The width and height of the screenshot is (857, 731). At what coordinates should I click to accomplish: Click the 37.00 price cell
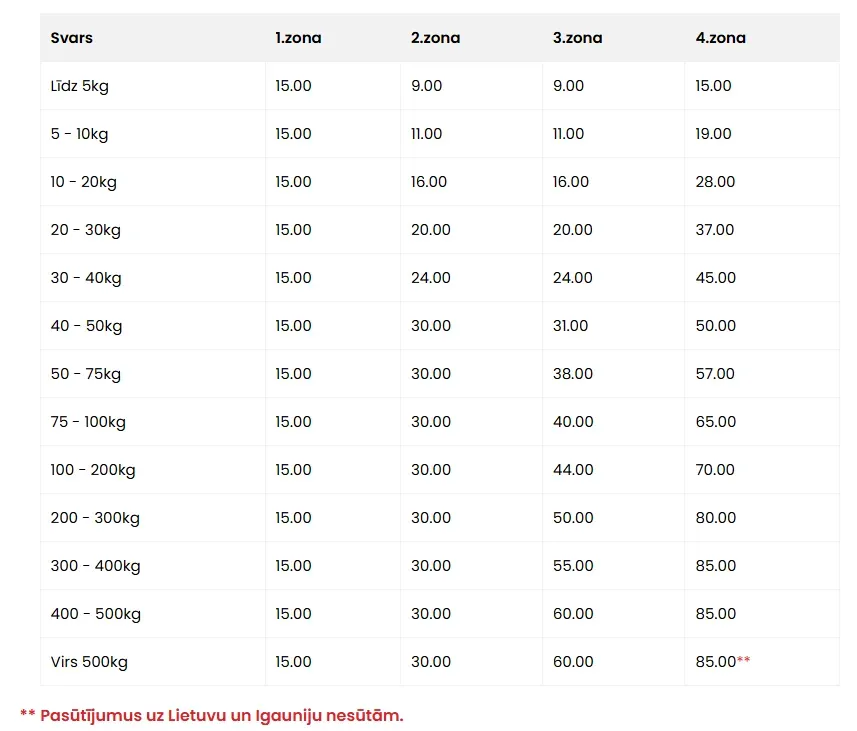pyautogui.click(x=715, y=230)
